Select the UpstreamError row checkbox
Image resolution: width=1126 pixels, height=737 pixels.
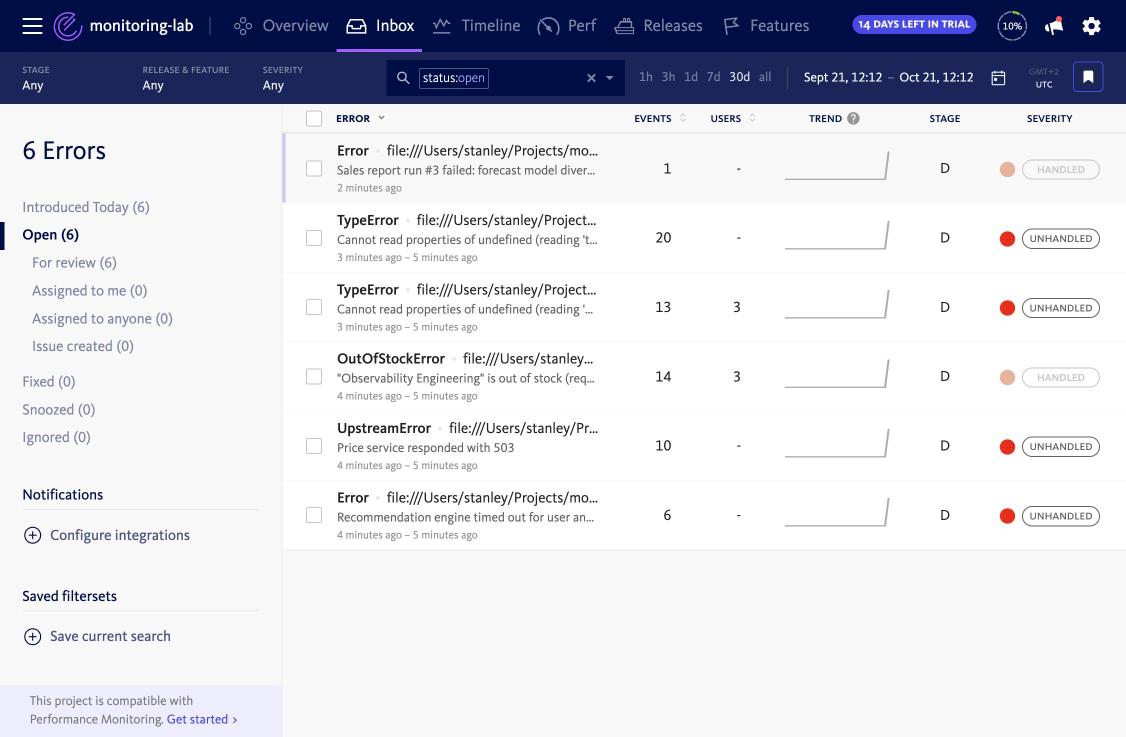tap(314, 446)
